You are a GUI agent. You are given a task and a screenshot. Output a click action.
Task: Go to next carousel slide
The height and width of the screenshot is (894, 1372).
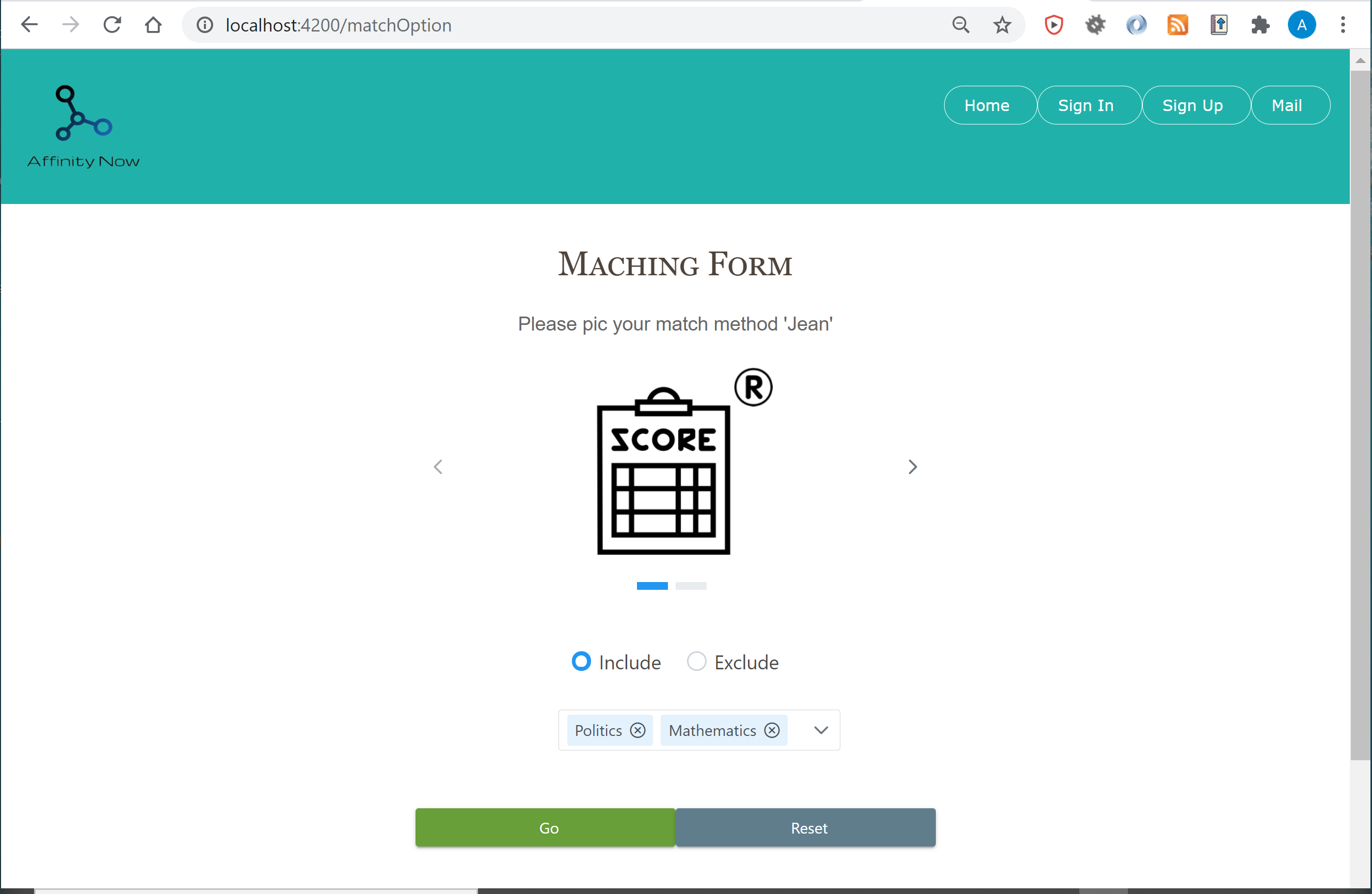point(912,466)
